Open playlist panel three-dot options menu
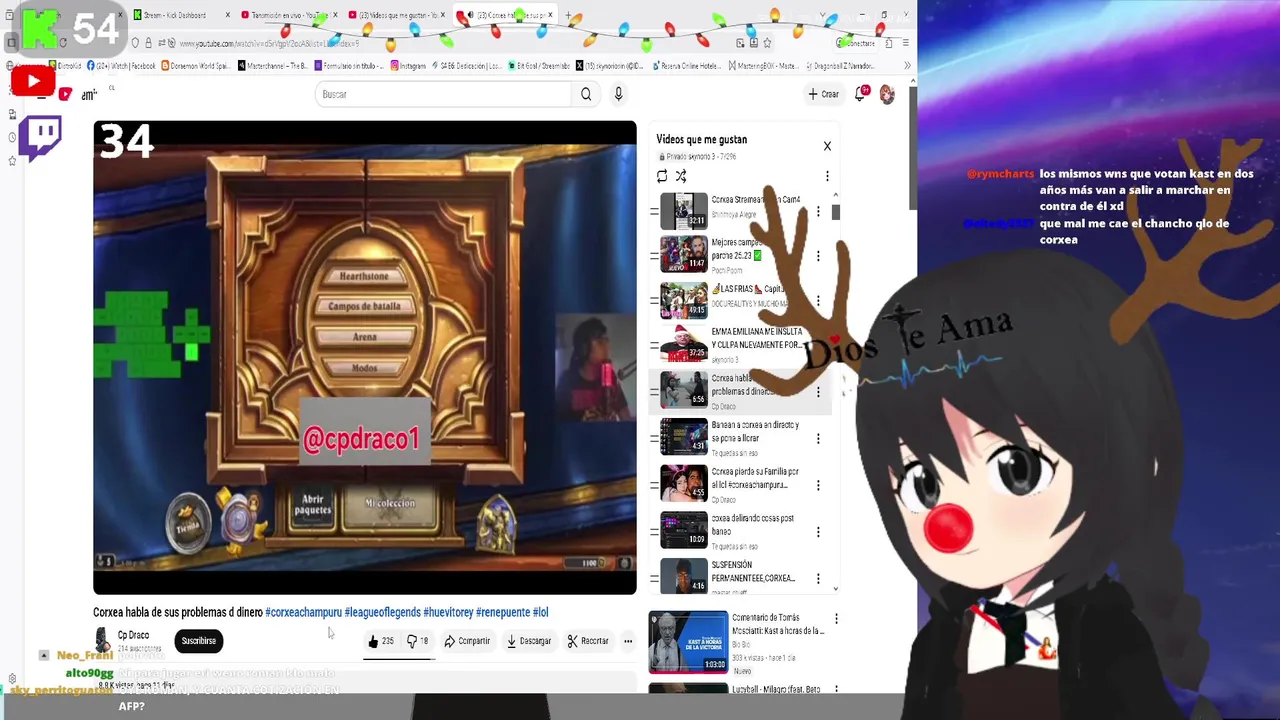The height and width of the screenshot is (720, 1280). click(x=827, y=176)
